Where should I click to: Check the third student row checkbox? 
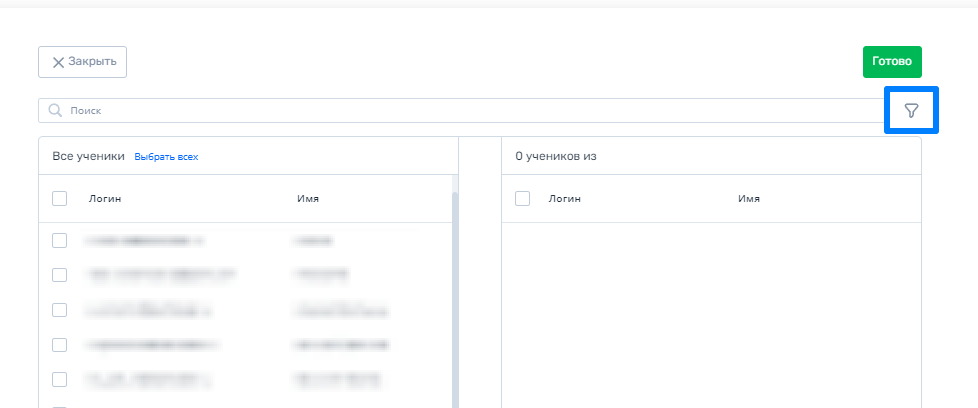pyautogui.click(x=59, y=309)
